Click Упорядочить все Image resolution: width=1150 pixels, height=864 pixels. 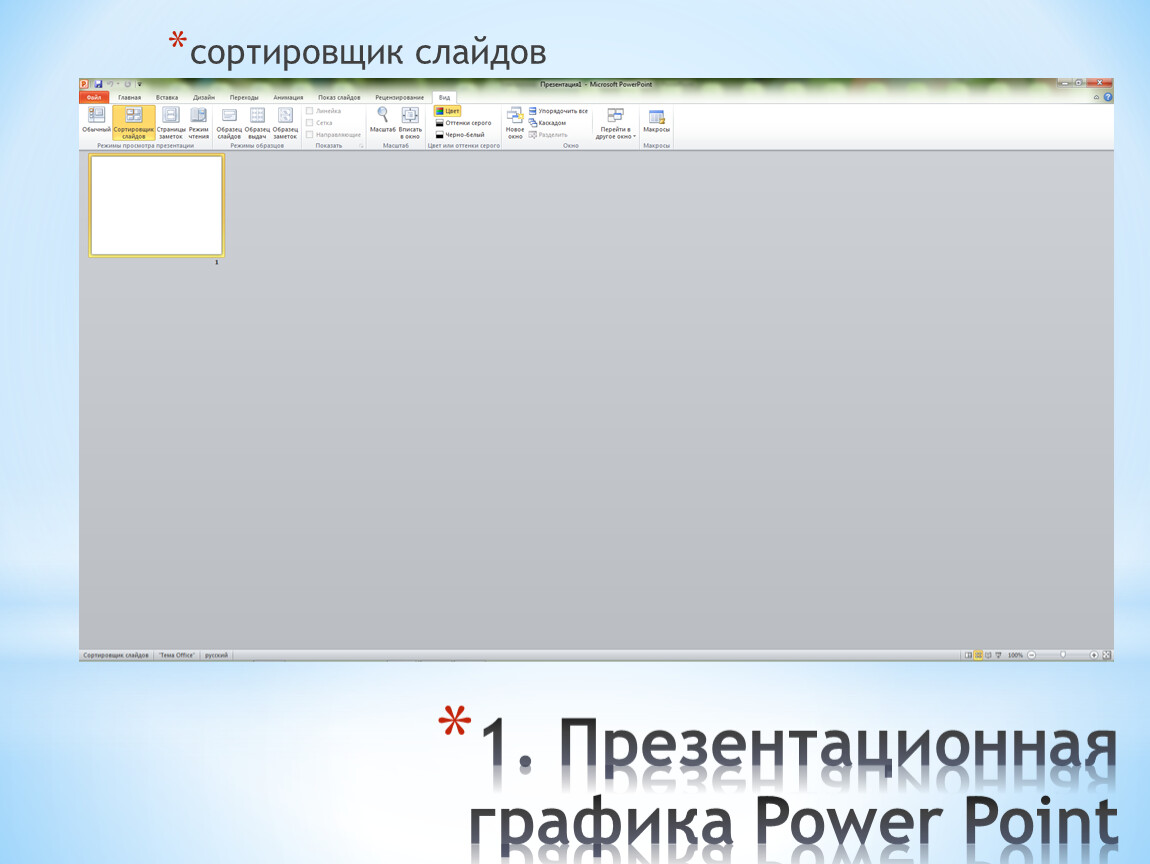558,111
